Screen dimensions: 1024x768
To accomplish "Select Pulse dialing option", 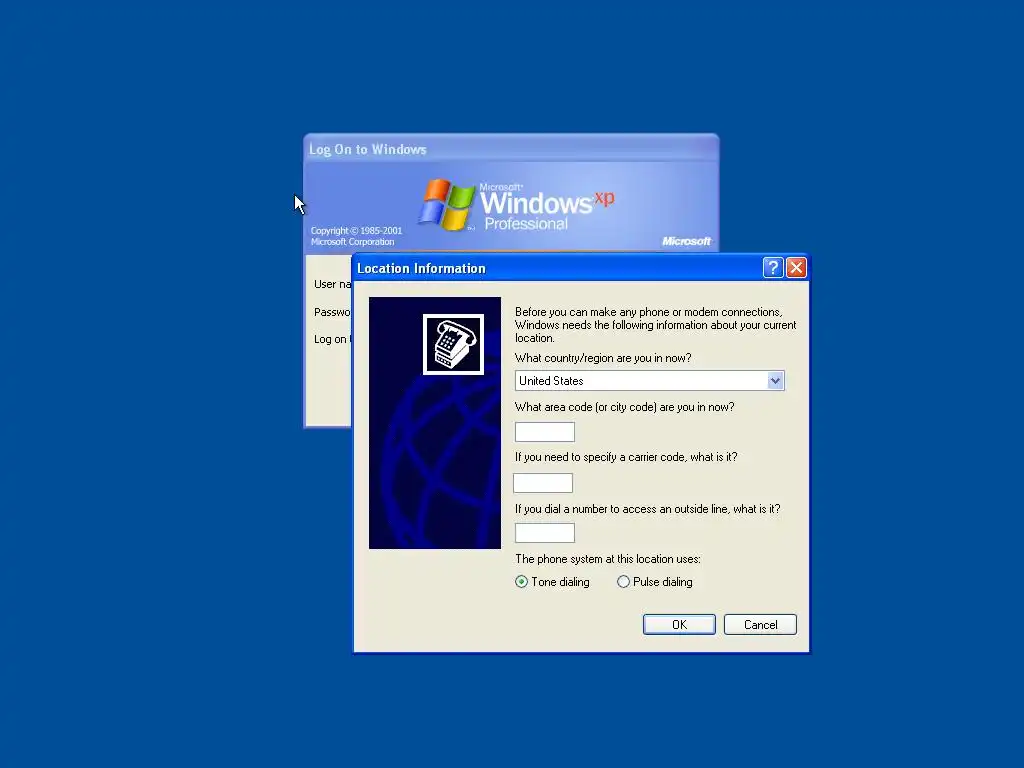I will pyautogui.click(x=654, y=582).
